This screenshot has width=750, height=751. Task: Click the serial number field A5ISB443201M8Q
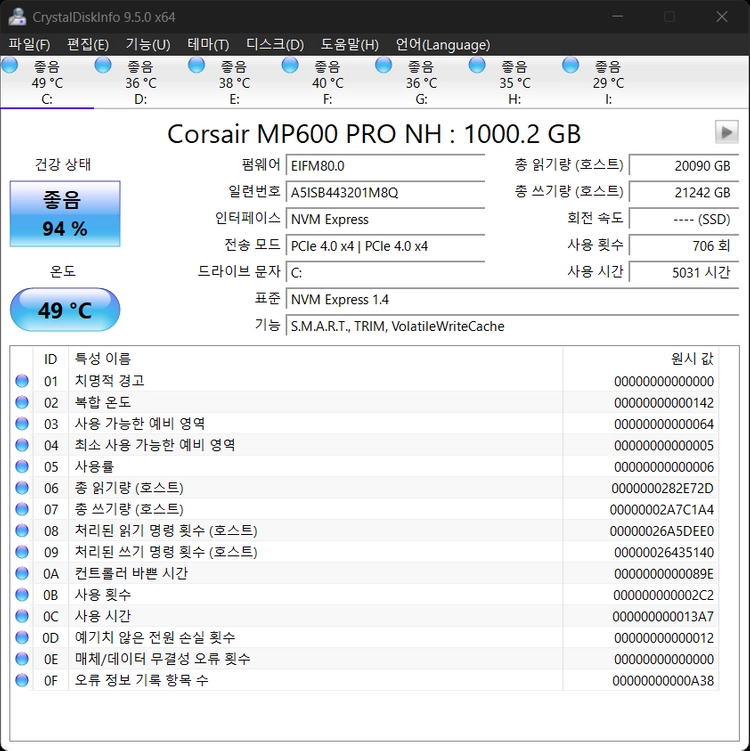point(386,193)
